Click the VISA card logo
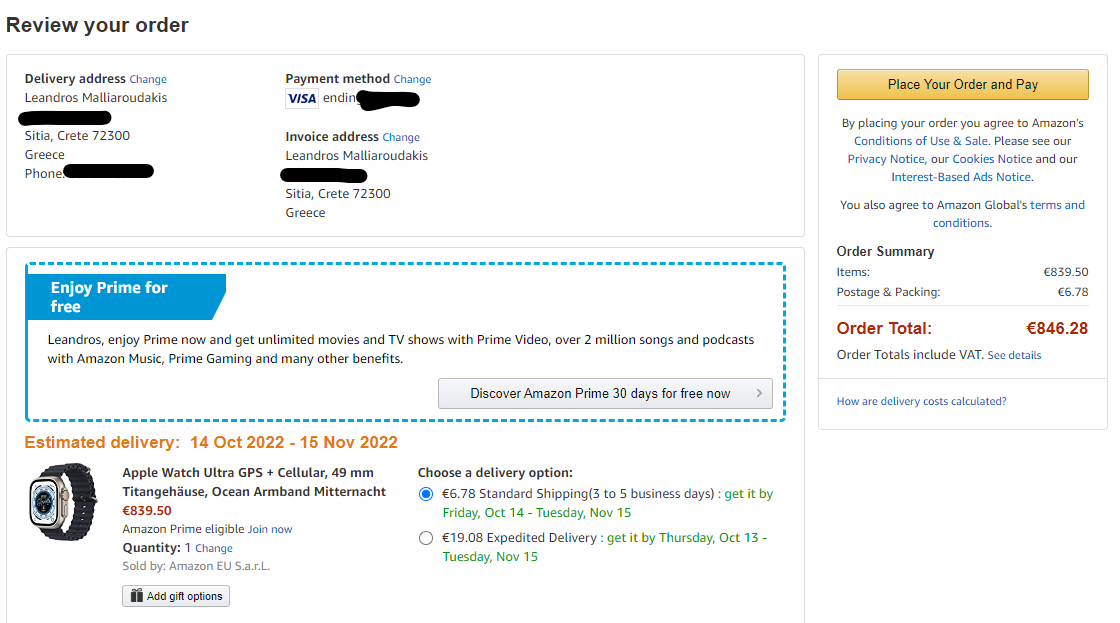The image size is (1120, 623). (x=302, y=99)
